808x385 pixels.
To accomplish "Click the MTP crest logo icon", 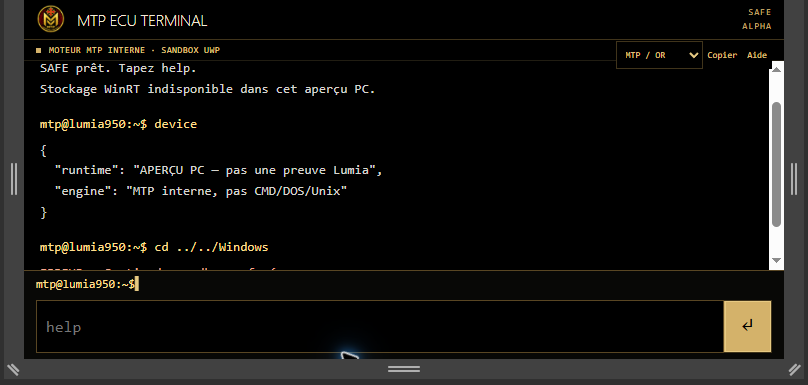I will (x=50, y=19).
